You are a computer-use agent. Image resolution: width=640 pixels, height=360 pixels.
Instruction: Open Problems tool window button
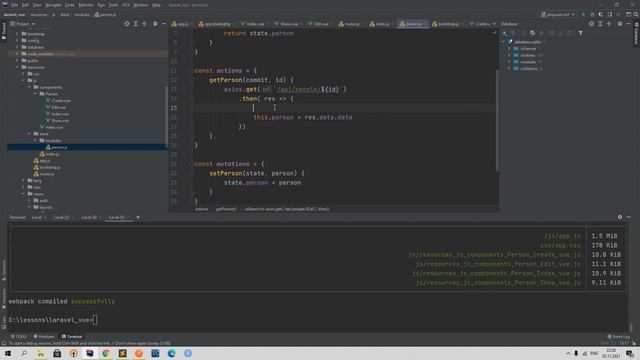coord(44,337)
